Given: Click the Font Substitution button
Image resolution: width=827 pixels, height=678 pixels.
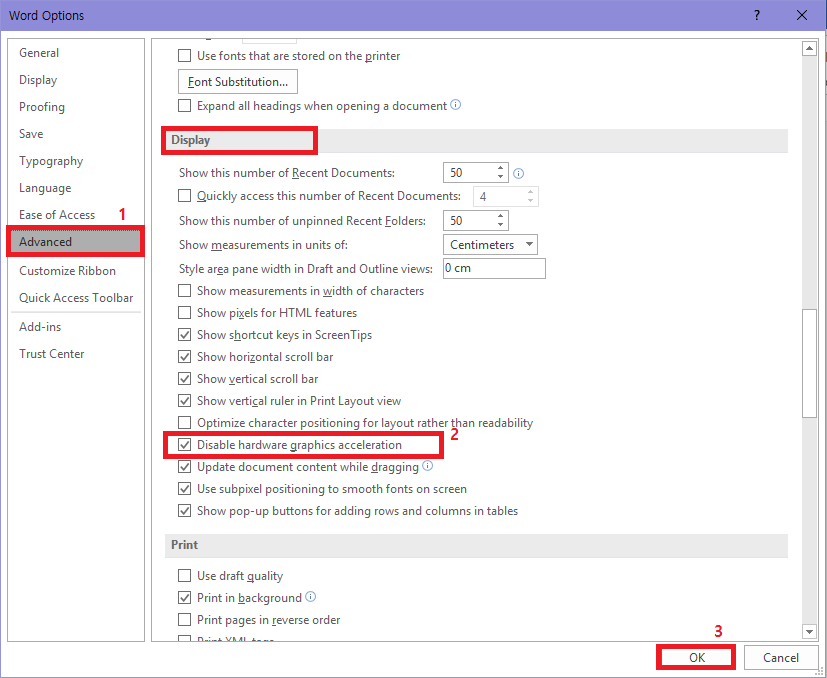Looking at the screenshot, I should tap(238, 82).
